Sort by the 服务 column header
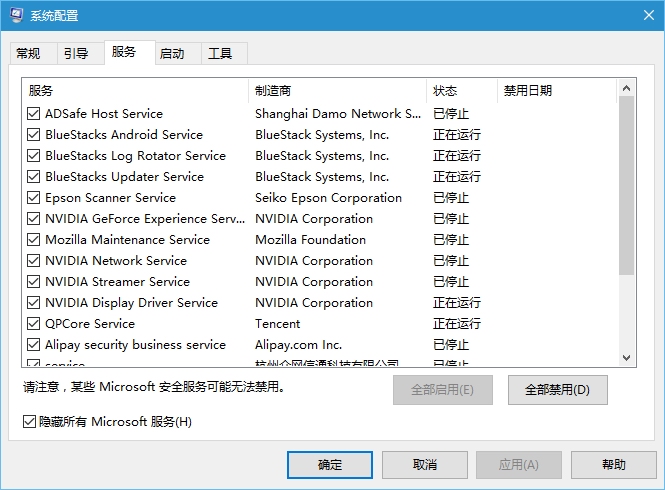 pos(135,90)
